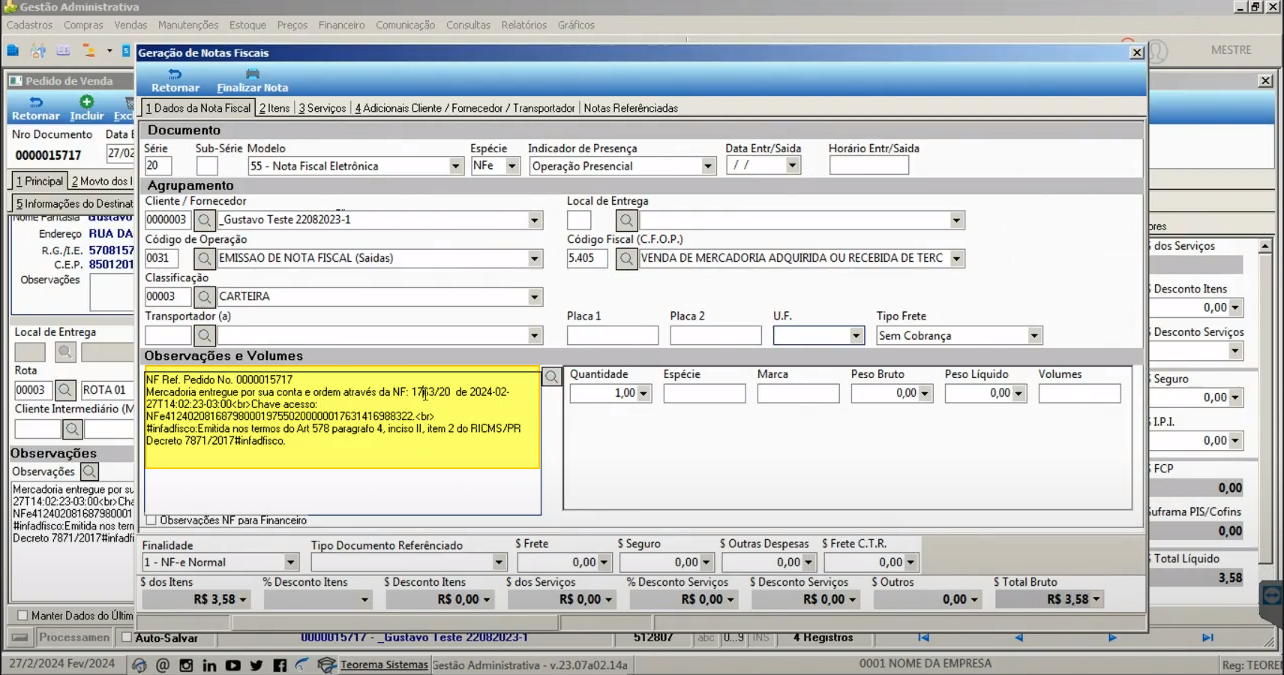Expand the Modelo dropdown
Image resolution: width=1284 pixels, height=675 pixels.
tap(456, 166)
